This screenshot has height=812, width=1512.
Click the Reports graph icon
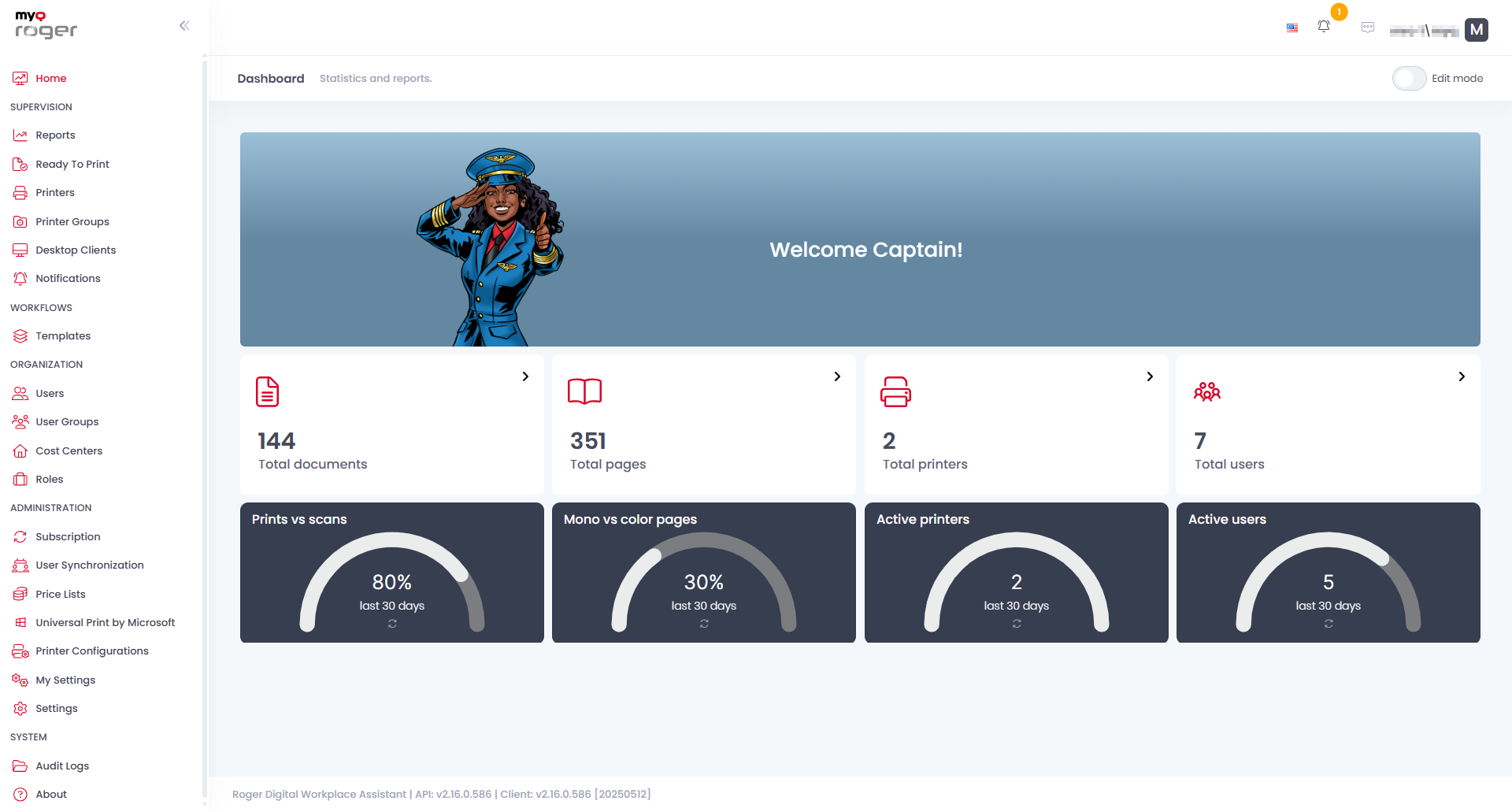pyautogui.click(x=20, y=135)
